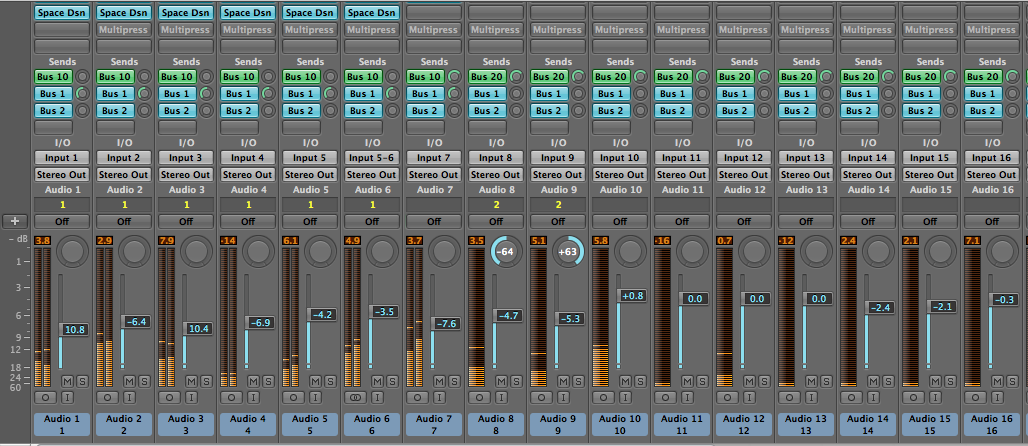Click the Bus 1 send slot on Audio 15
The width and height of the screenshot is (1028, 446).
(x=921, y=94)
